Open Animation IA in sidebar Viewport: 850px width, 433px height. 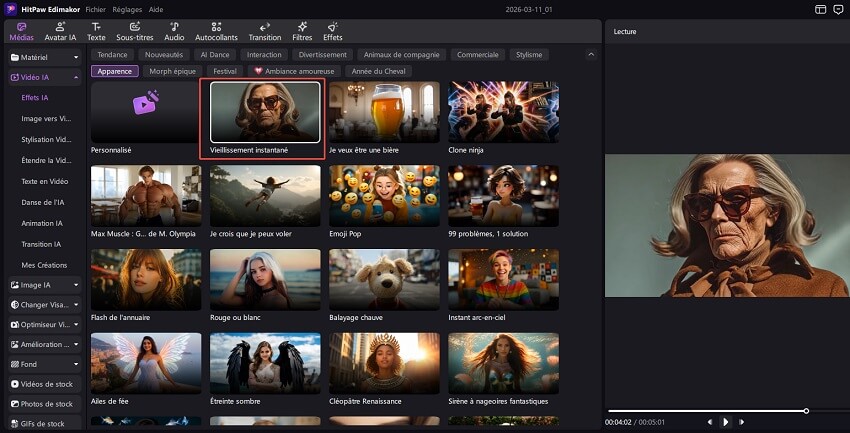click(x=42, y=223)
